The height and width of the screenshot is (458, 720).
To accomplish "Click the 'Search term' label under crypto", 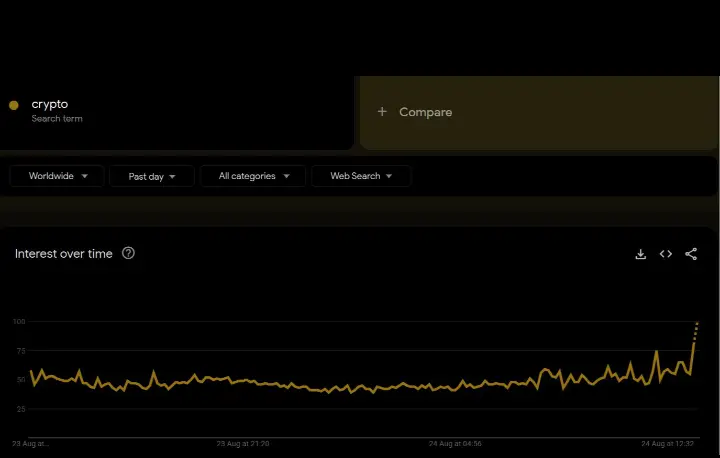I will click(57, 119).
